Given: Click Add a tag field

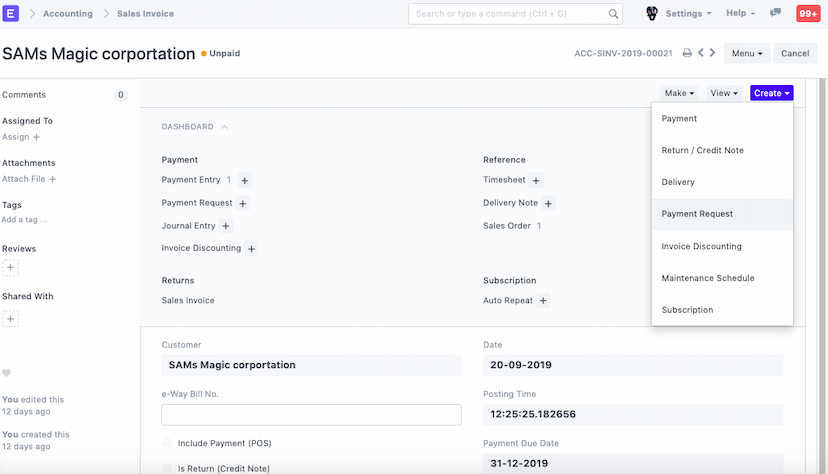Looking at the screenshot, I should click(24, 220).
